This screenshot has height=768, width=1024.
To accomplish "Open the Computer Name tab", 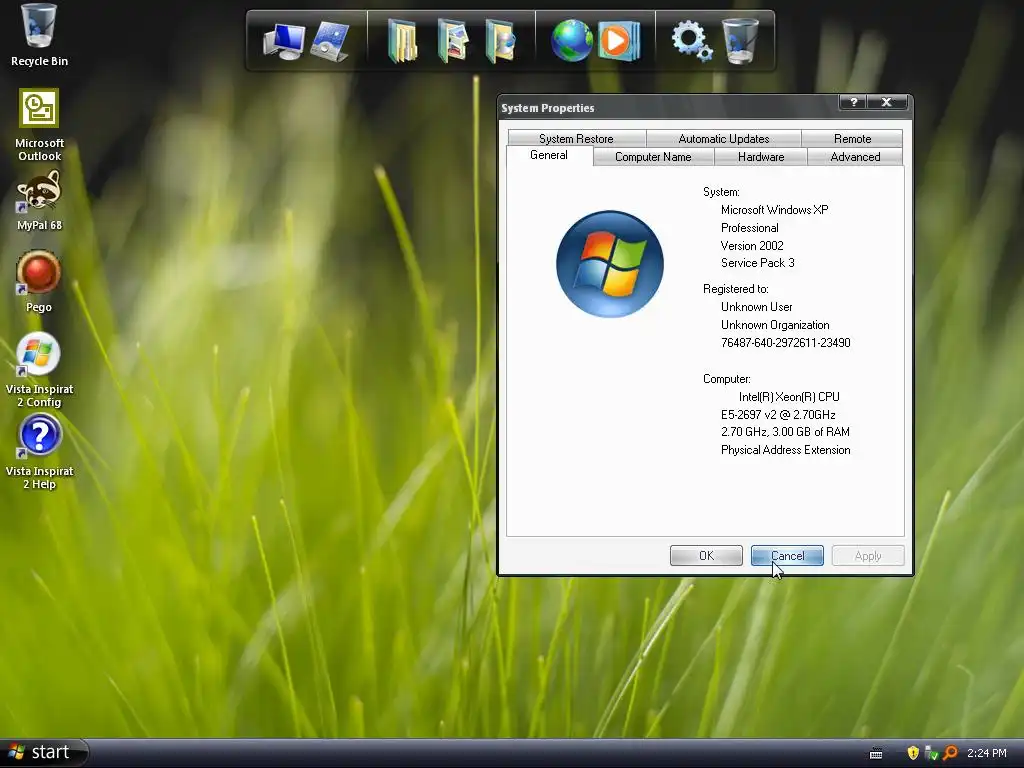I will click(653, 157).
